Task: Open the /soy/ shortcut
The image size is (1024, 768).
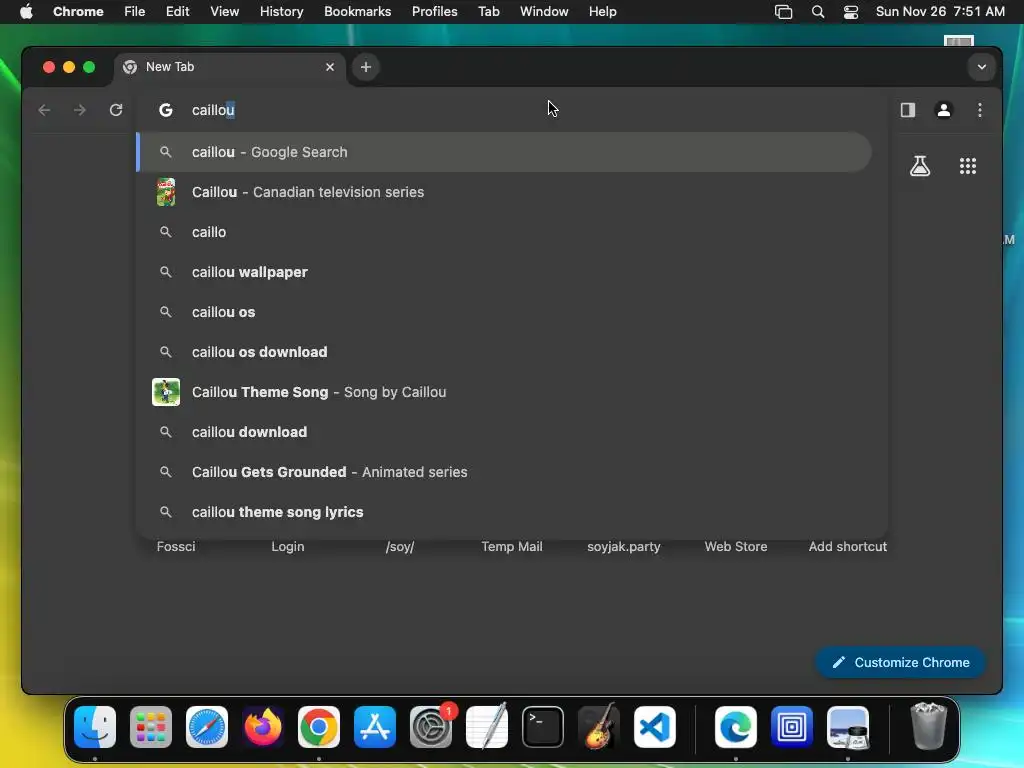Action: coord(400,547)
